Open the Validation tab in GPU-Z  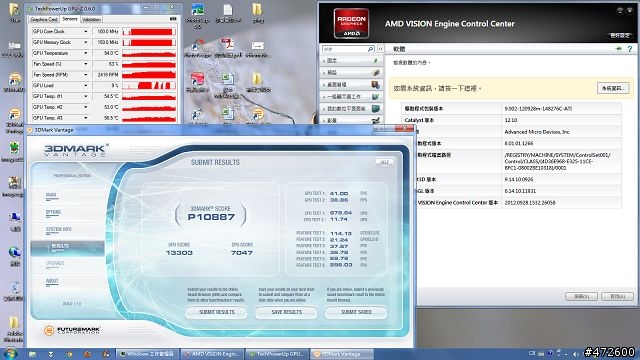[x=91, y=19]
